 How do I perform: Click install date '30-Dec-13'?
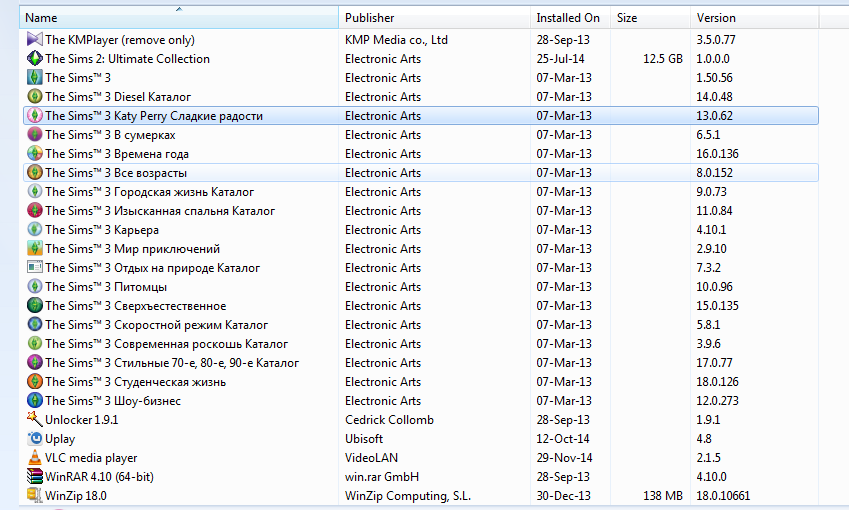coord(563,495)
